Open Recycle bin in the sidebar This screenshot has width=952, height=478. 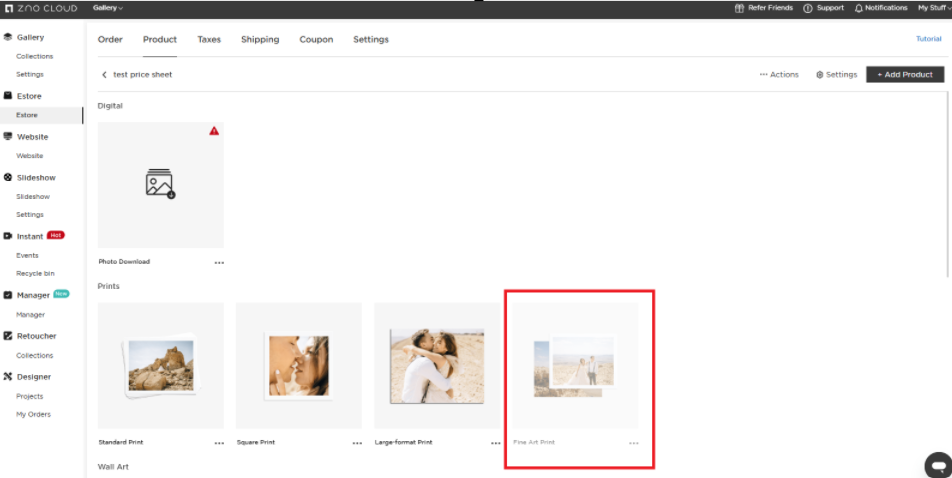pos(35,273)
